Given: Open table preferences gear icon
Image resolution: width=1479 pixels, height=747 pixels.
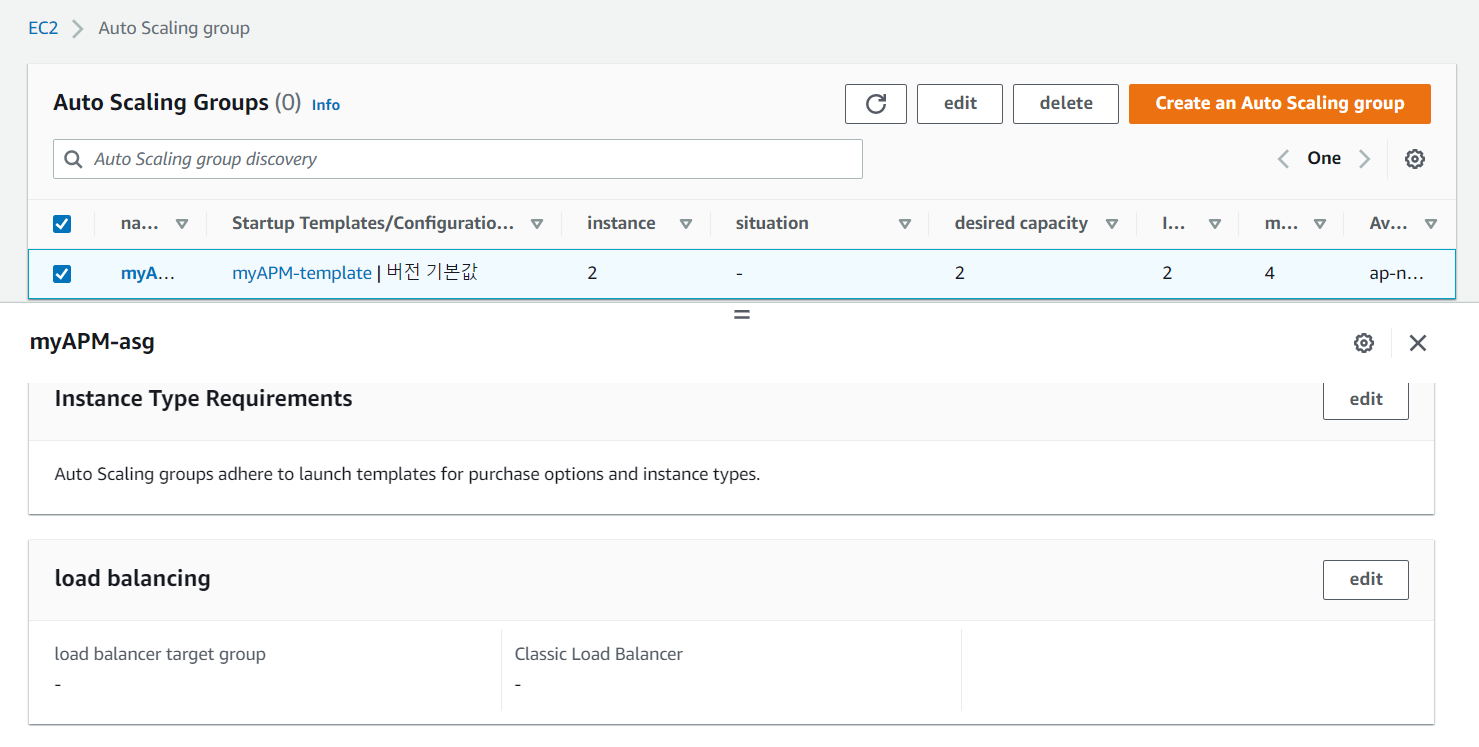Looking at the screenshot, I should click(1414, 159).
